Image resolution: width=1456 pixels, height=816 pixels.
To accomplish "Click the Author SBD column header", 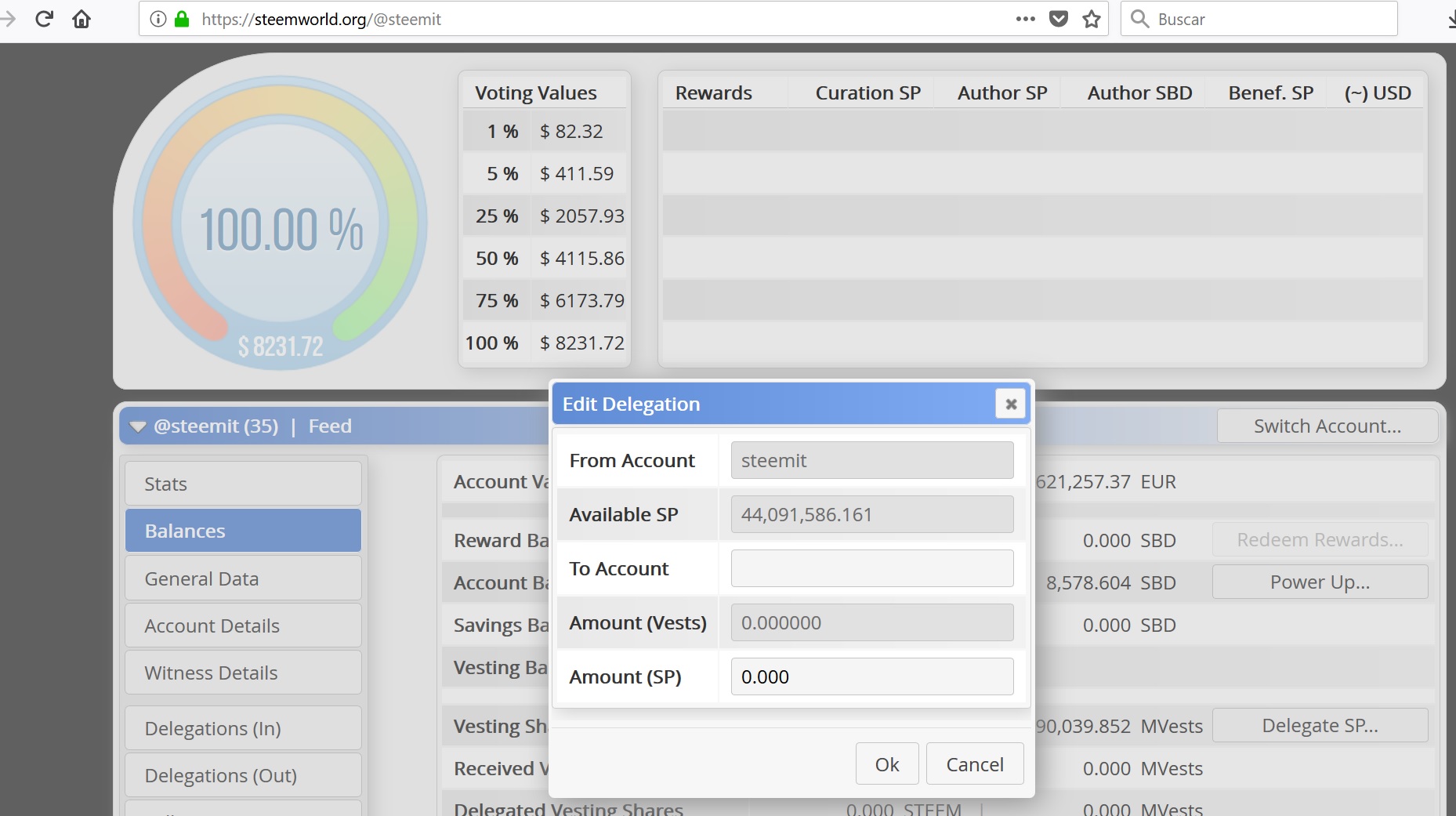I will coord(1139,92).
